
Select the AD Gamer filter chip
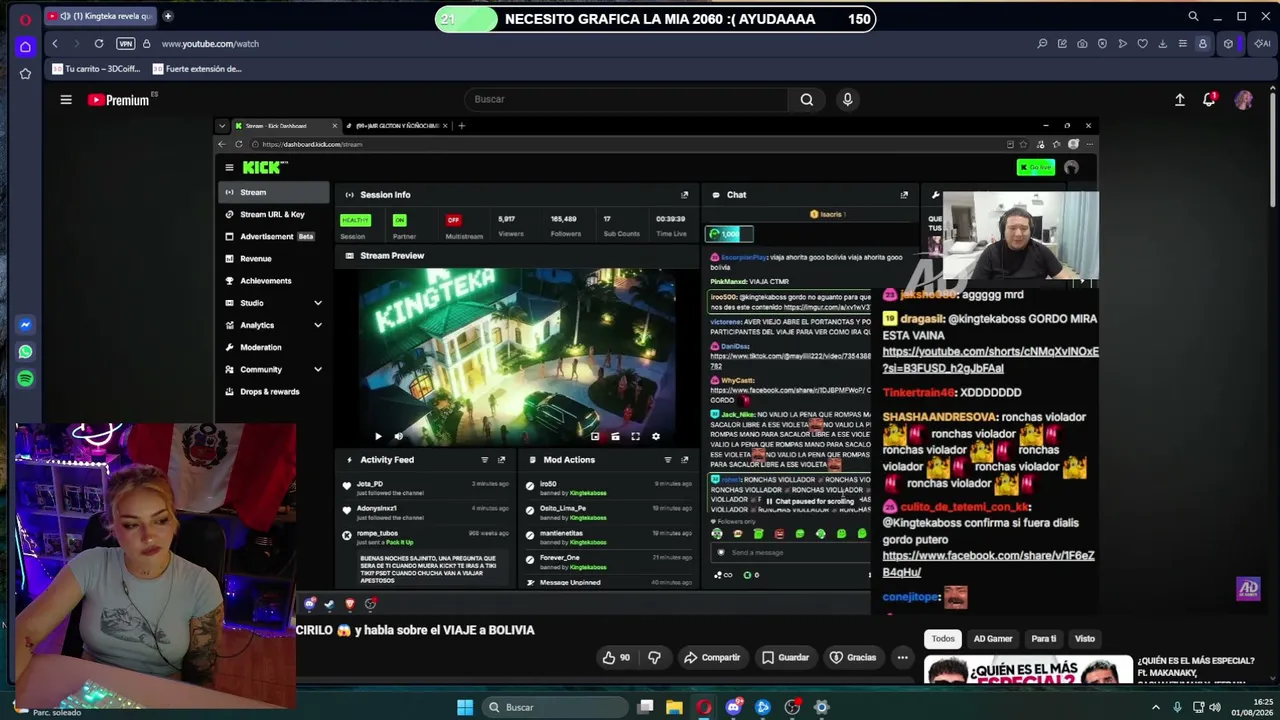pyautogui.click(x=993, y=638)
